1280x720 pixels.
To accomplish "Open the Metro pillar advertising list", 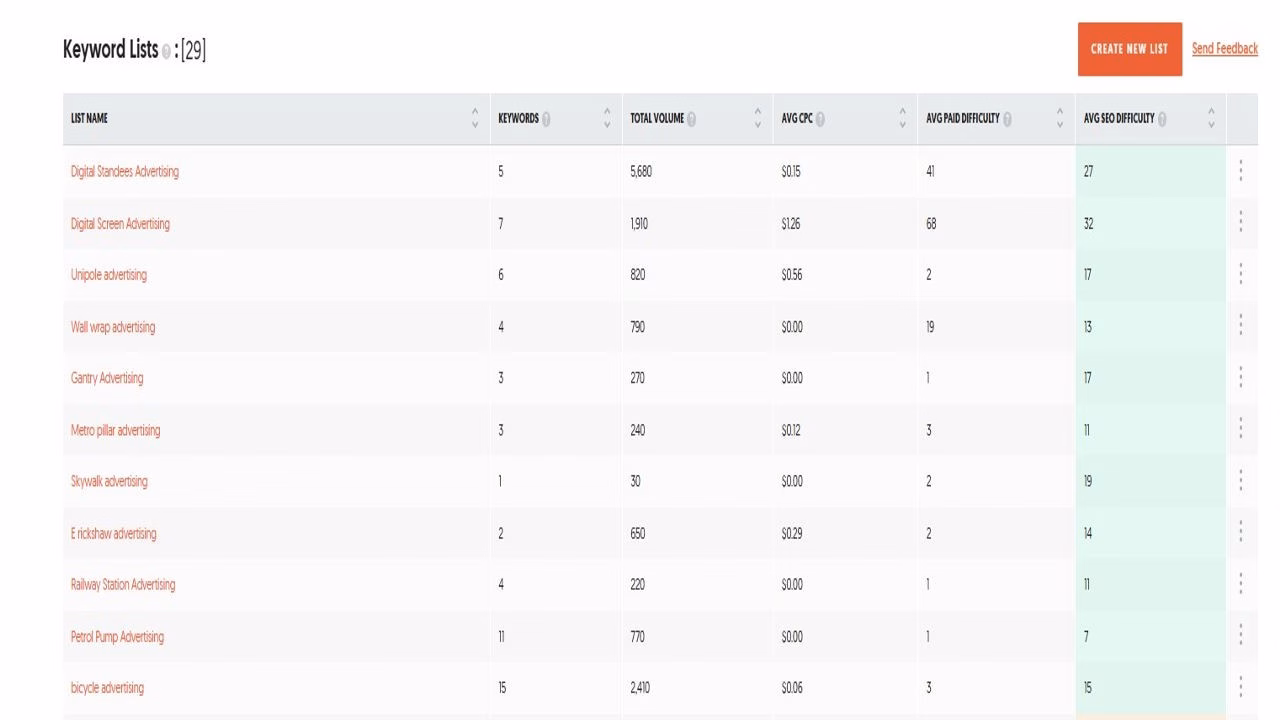I will coord(115,430).
